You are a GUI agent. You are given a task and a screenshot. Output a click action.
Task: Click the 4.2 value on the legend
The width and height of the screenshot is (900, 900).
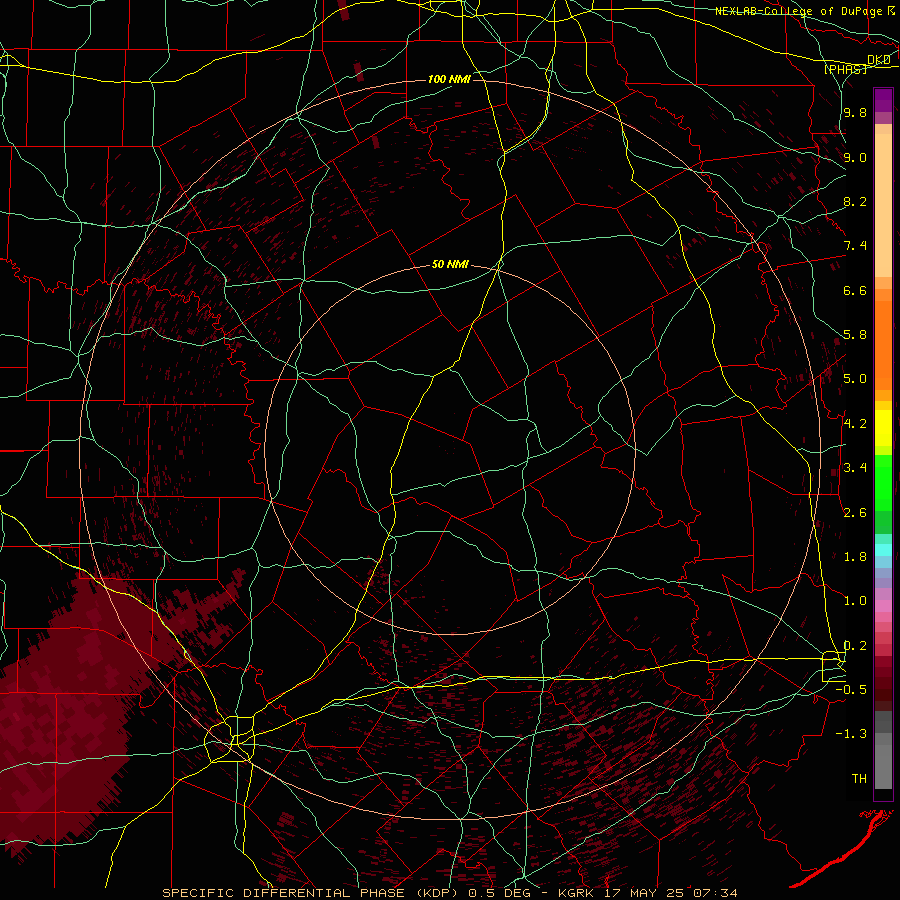coord(855,424)
